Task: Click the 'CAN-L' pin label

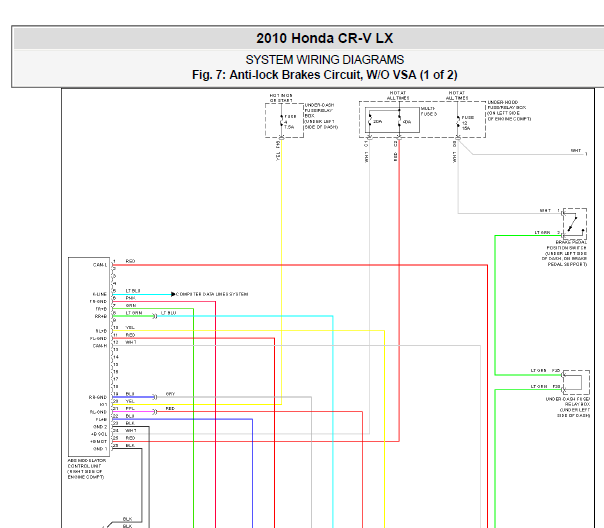Action: tap(100, 265)
